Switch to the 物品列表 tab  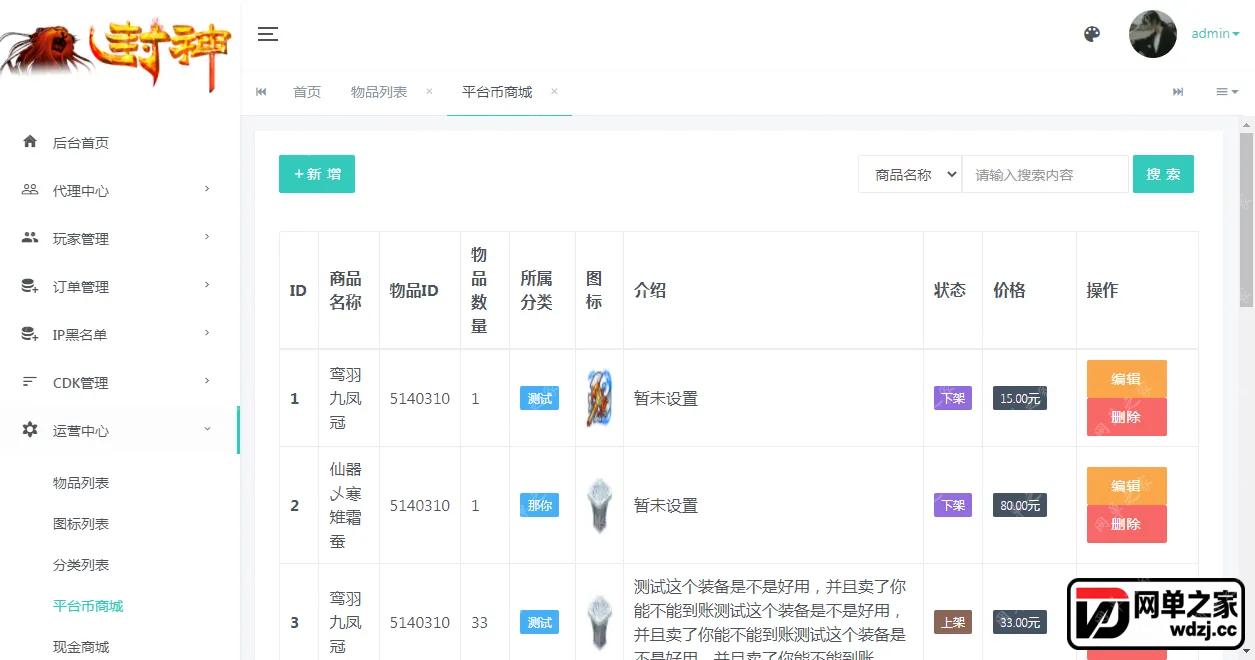[x=379, y=92]
